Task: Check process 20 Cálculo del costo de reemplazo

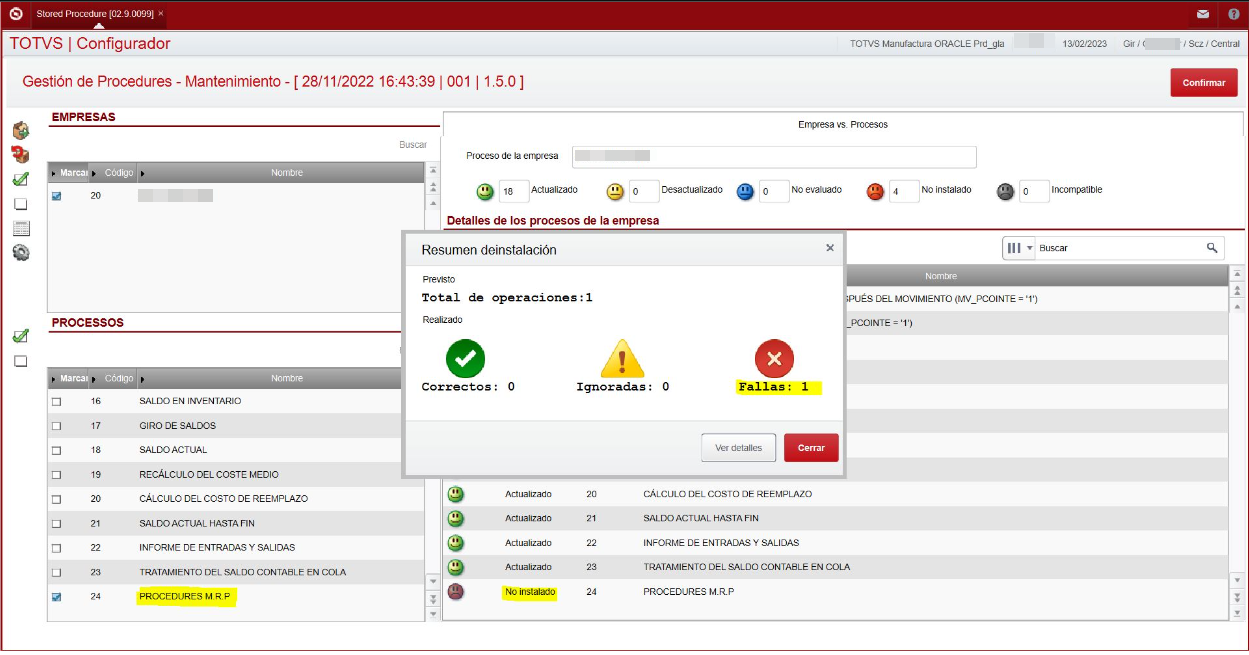Action: tap(56, 499)
